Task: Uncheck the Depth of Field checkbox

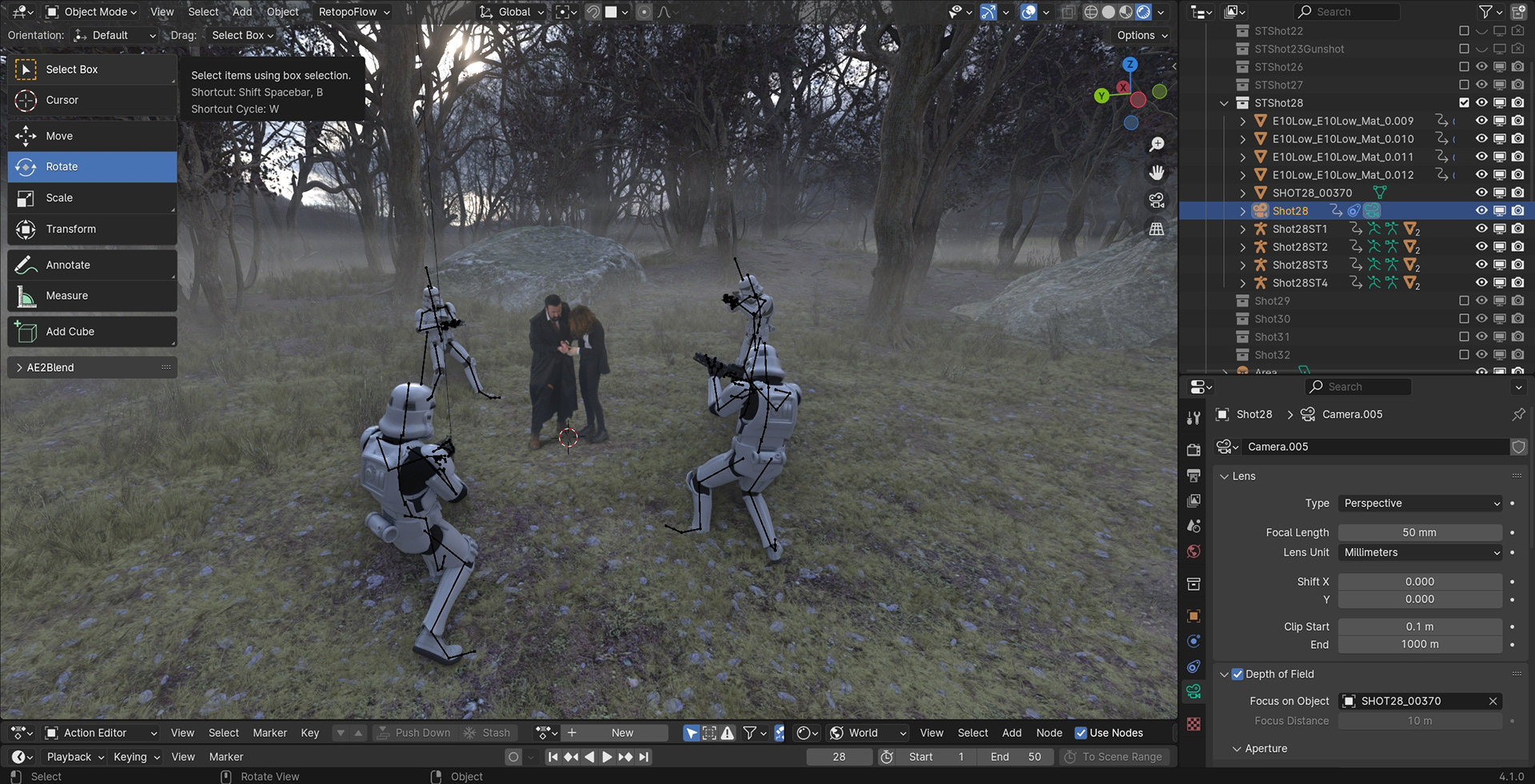Action: [1238, 675]
